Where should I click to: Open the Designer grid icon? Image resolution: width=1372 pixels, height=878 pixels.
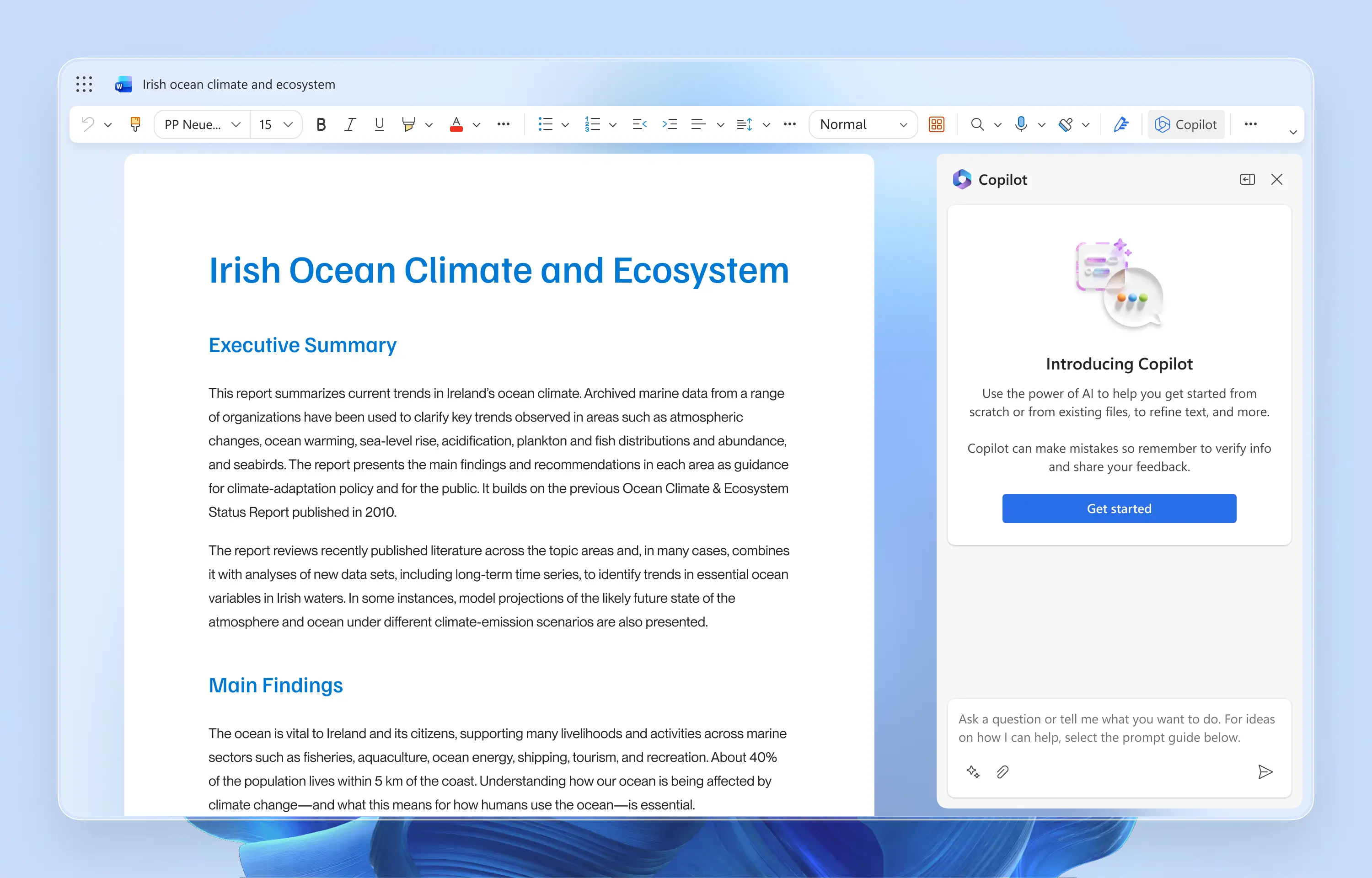(936, 124)
